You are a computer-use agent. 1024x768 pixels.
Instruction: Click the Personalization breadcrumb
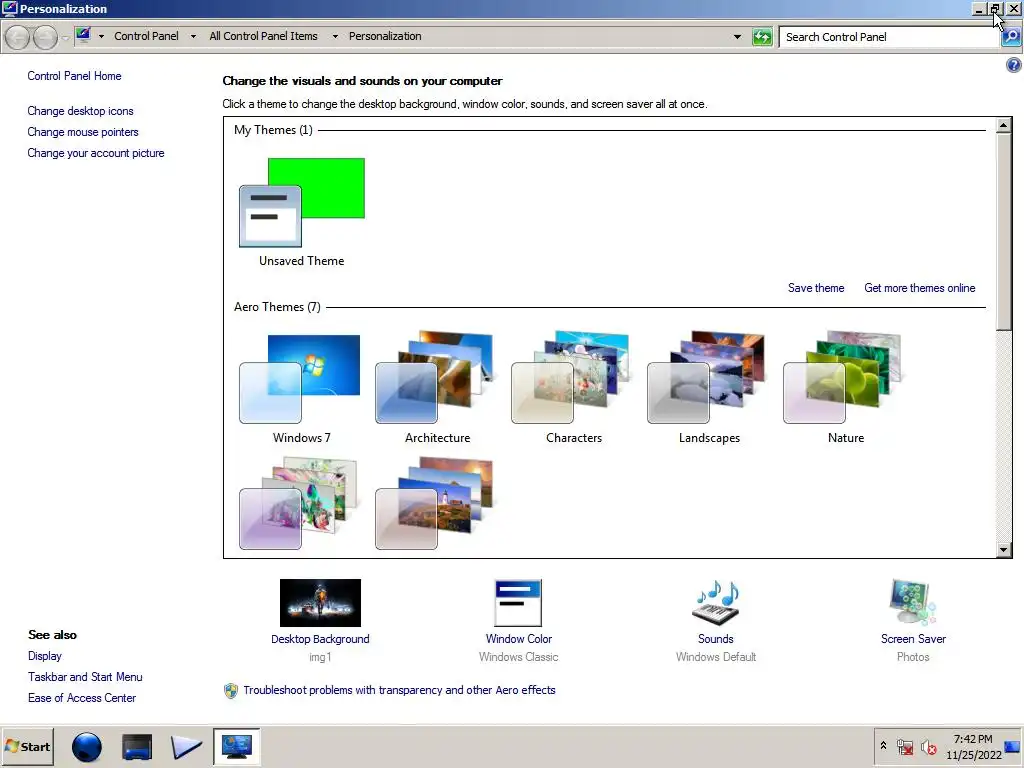pos(385,37)
